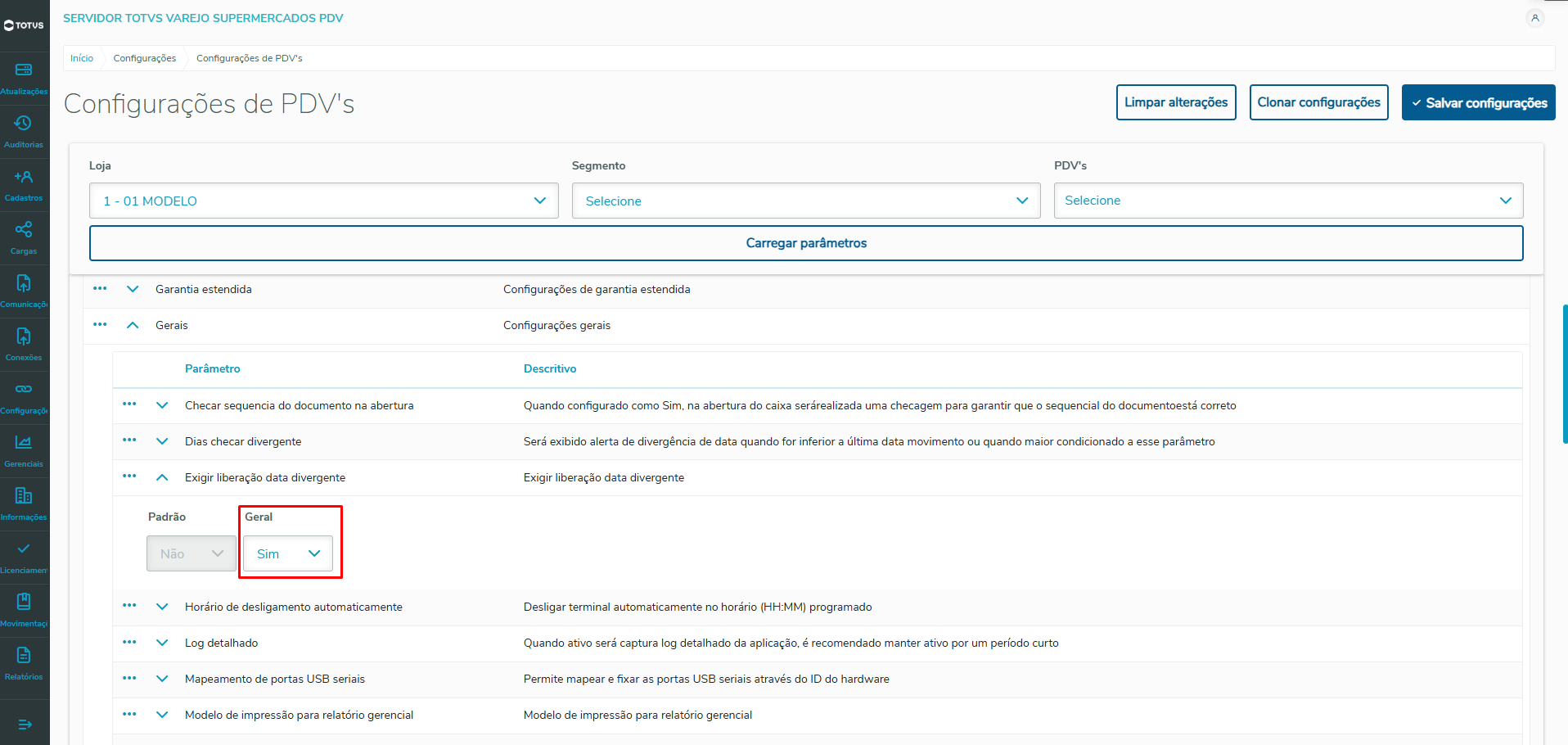Save with Salvar configurações button
Screen dimensions: 1568x745
click(x=1478, y=102)
